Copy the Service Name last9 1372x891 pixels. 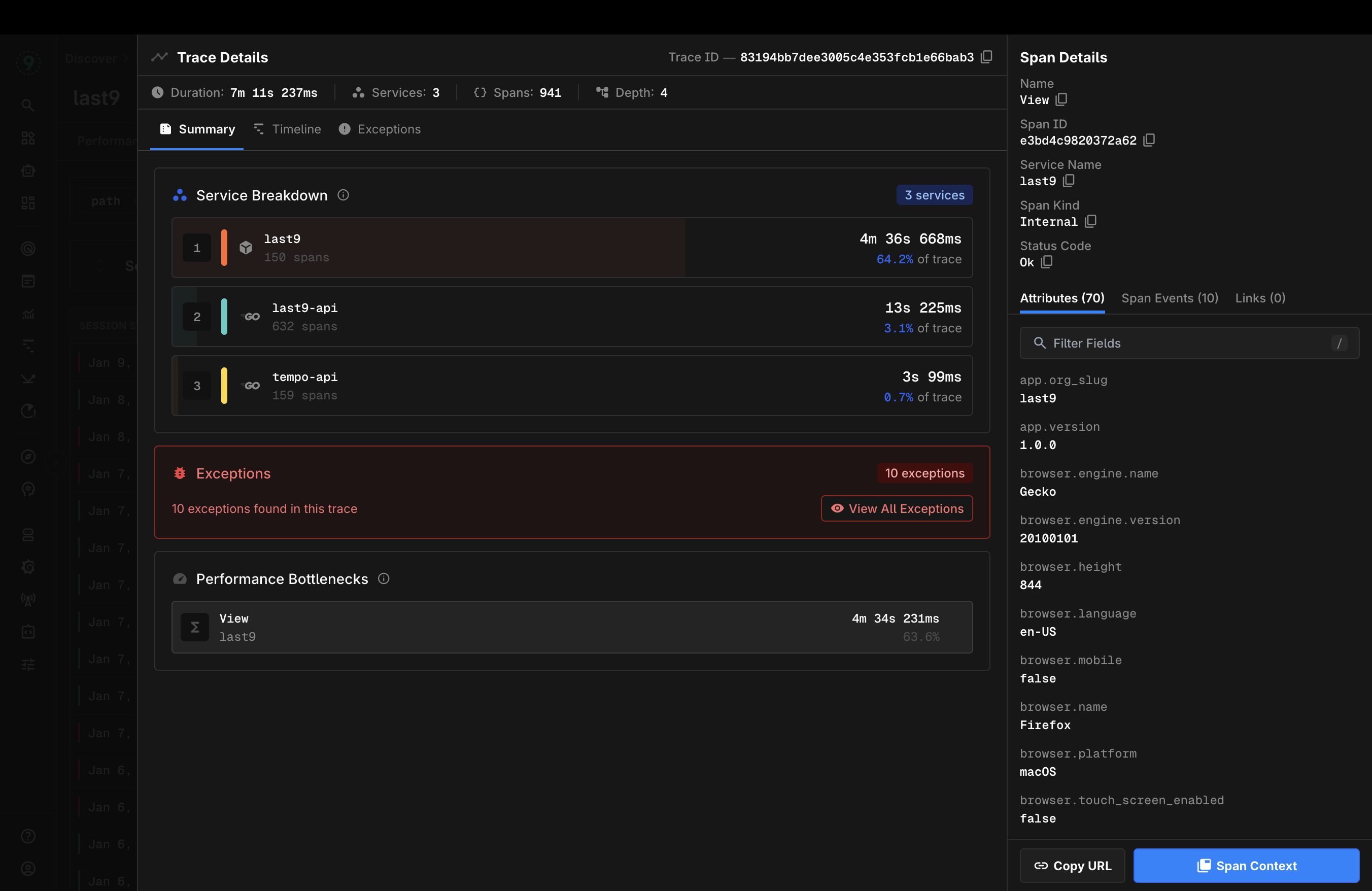(x=1069, y=181)
